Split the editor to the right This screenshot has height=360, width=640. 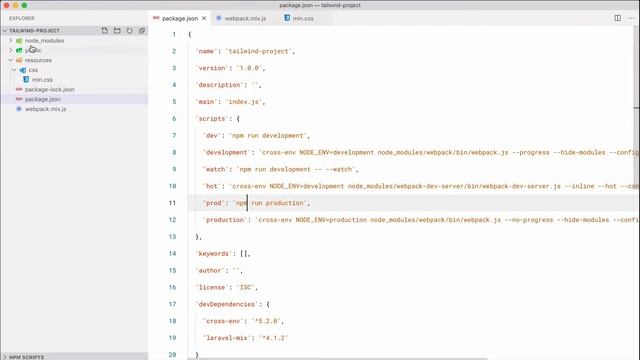(x=618, y=18)
